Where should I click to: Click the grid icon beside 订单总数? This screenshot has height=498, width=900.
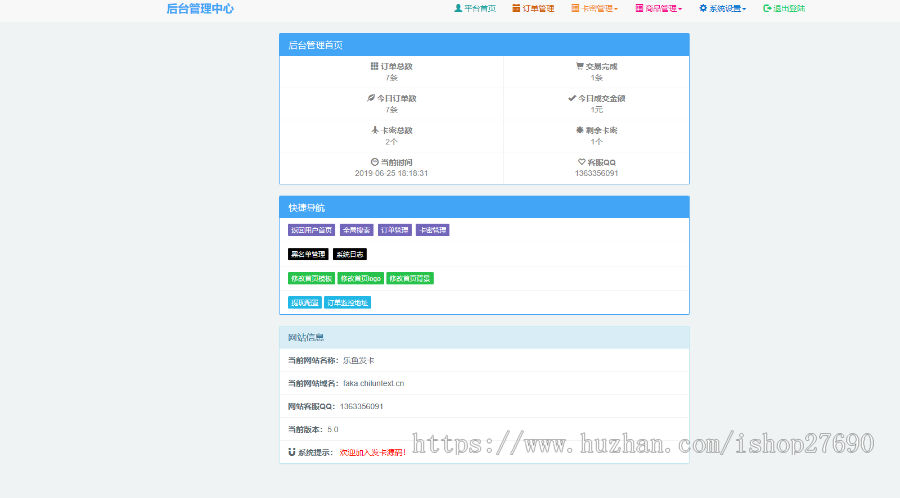coord(374,66)
